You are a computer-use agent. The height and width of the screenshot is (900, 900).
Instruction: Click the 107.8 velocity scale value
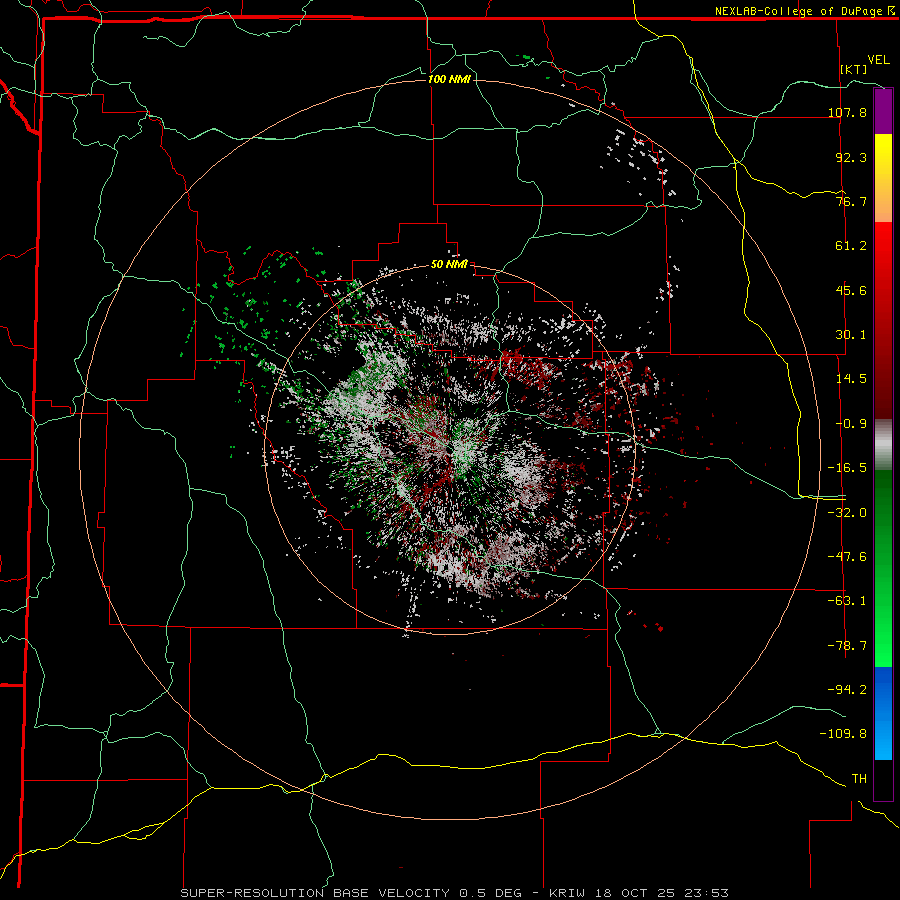click(x=847, y=112)
